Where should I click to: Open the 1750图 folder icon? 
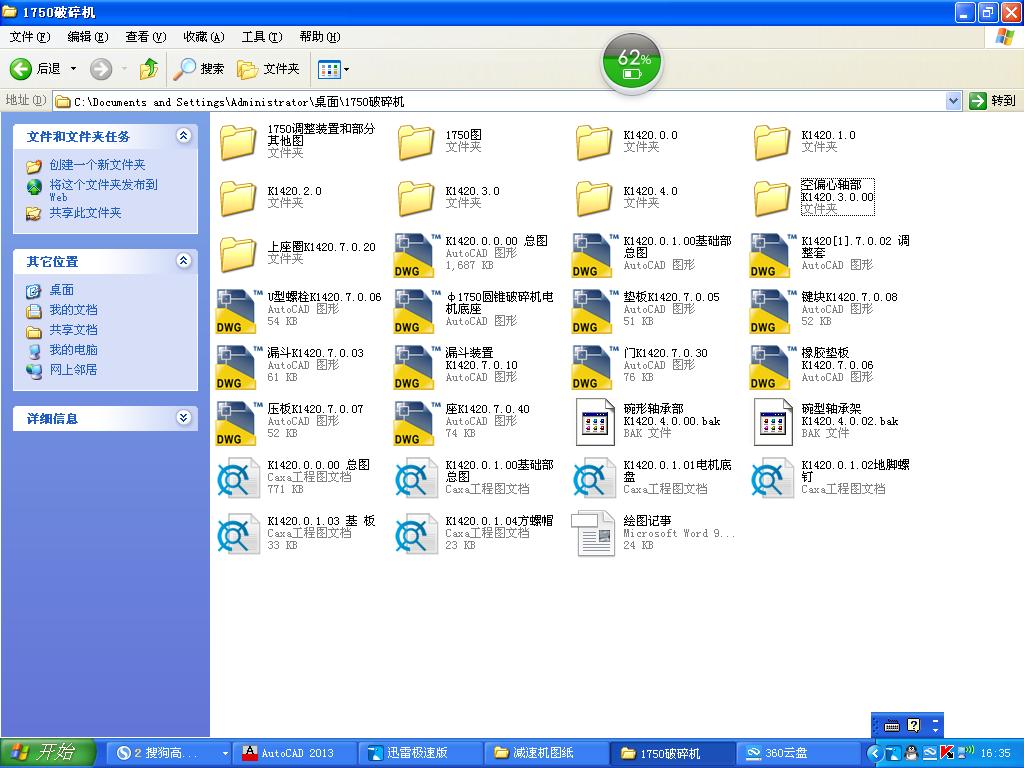point(416,142)
